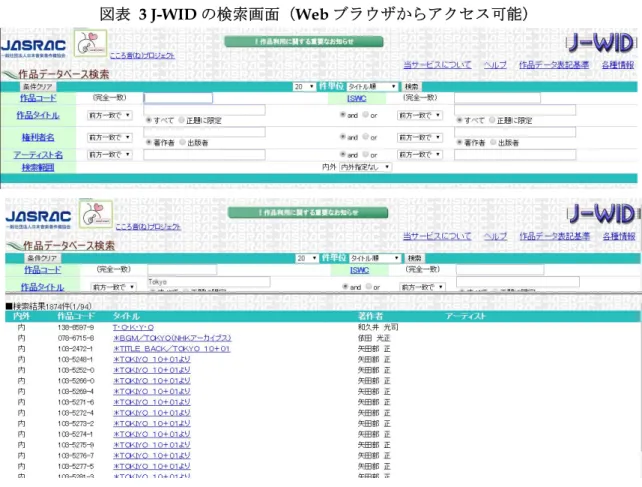Image resolution: width=642 pixels, height=487 pixels.
Task: Click the こころ音 heart icon on the Tokyo results page
Action: coord(96,214)
